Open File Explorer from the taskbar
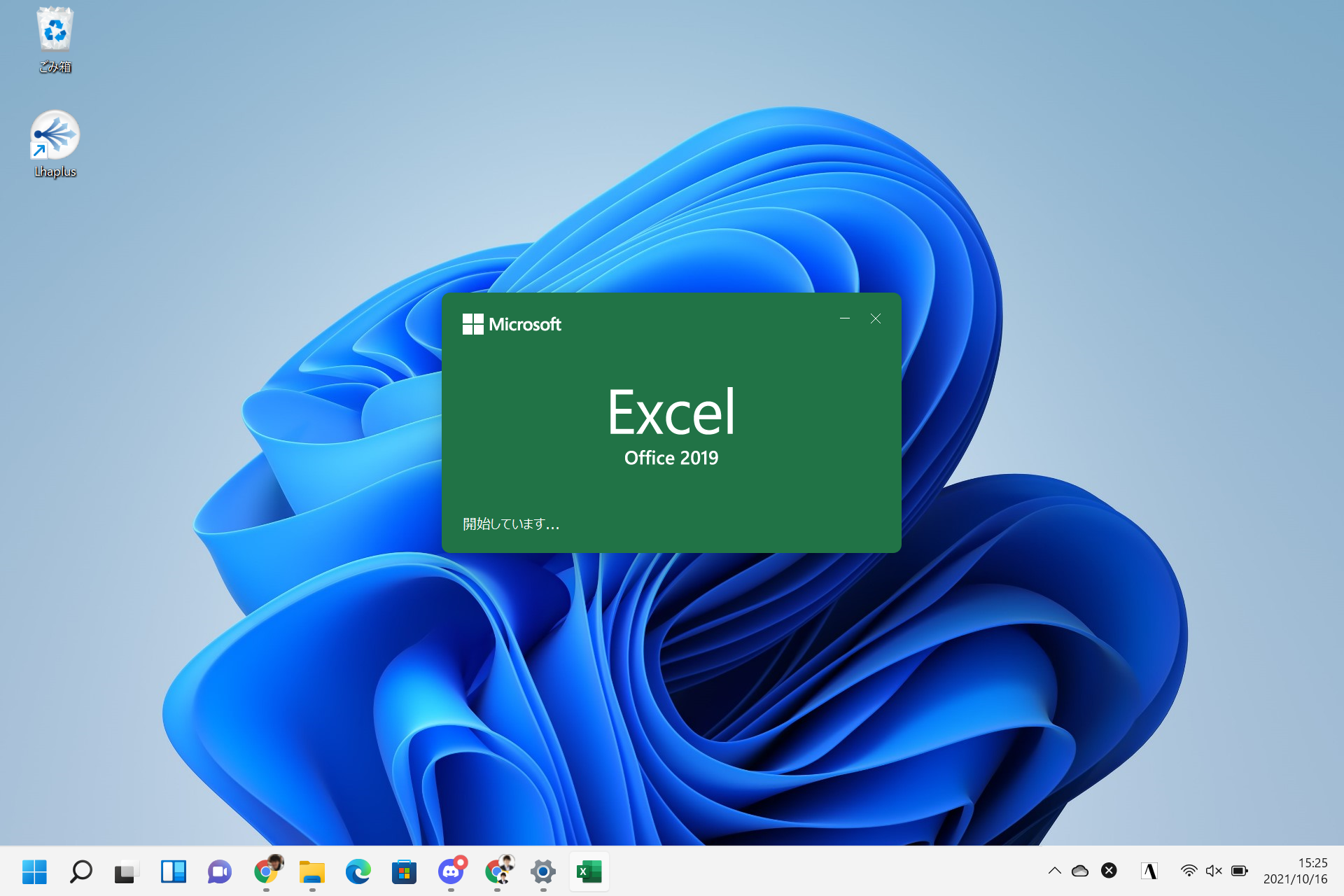Viewport: 1344px width, 896px height. 311,871
